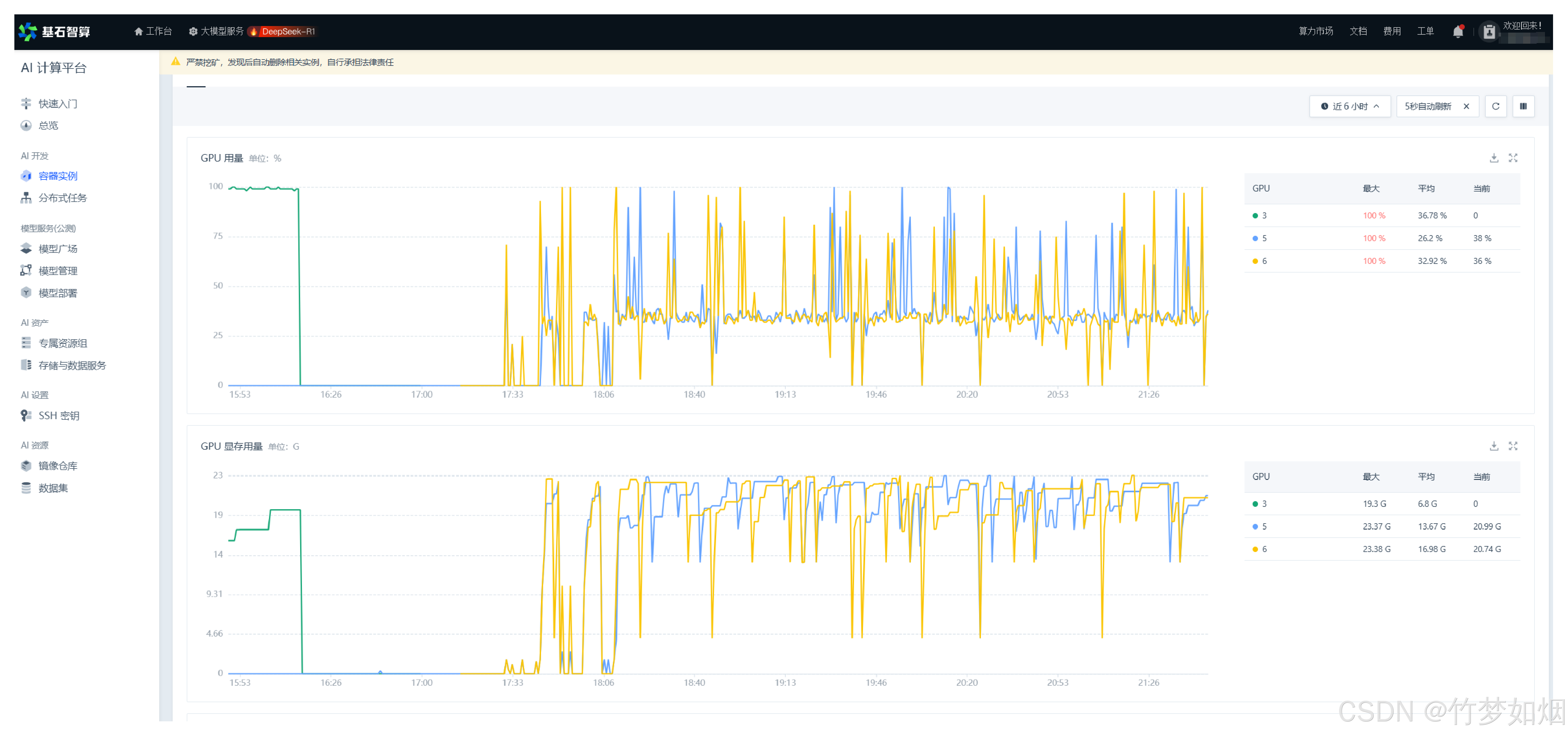The image size is (1568, 736).
Task: Open 容器实例 in the sidebar
Action: click(x=58, y=176)
